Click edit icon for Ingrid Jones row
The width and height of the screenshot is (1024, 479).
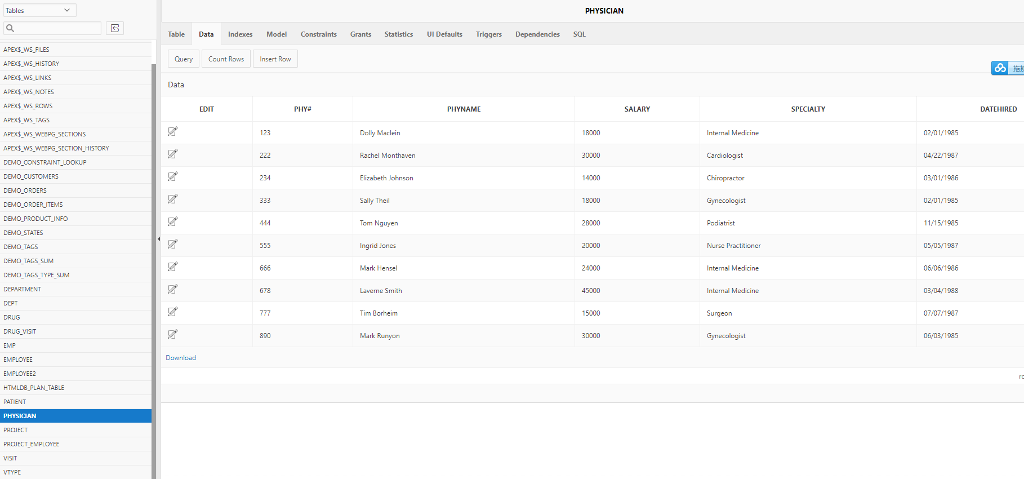[172, 245]
